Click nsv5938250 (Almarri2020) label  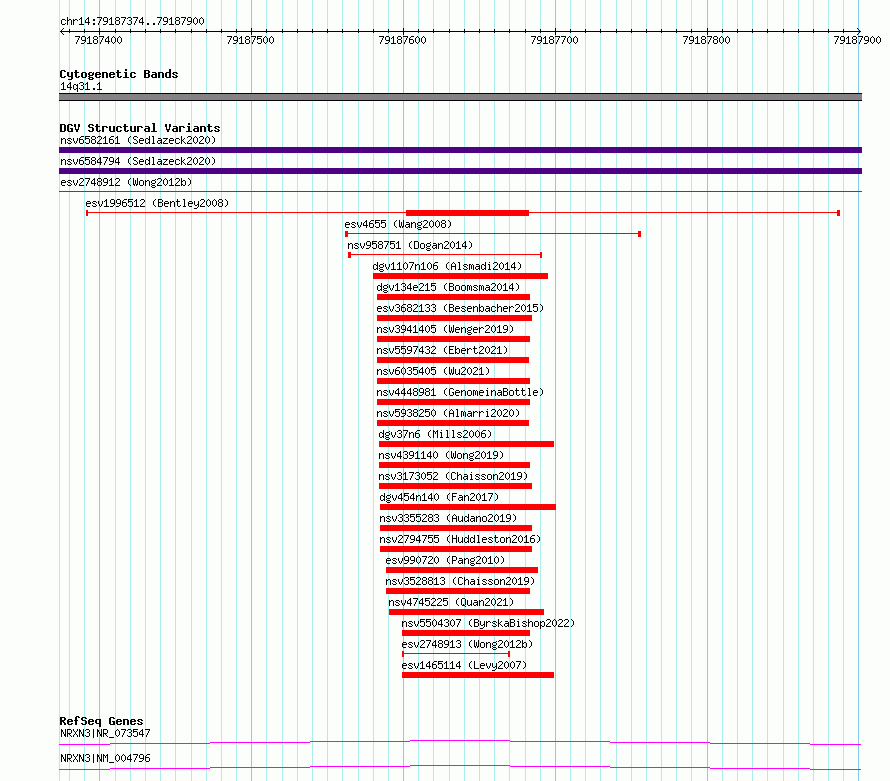[x=448, y=413]
